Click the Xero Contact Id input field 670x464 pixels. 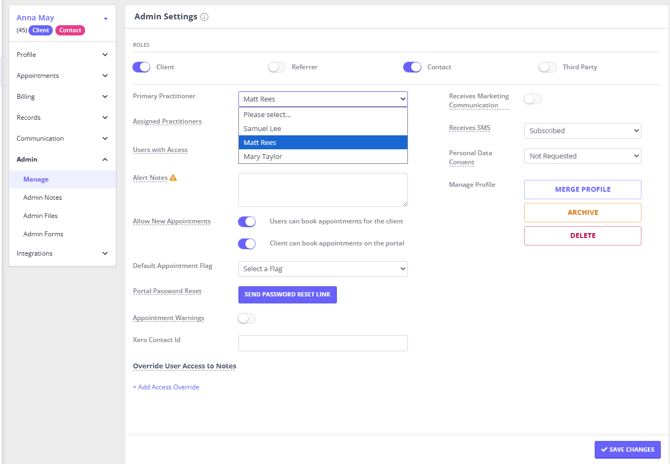pyautogui.click(x=323, y=343)
